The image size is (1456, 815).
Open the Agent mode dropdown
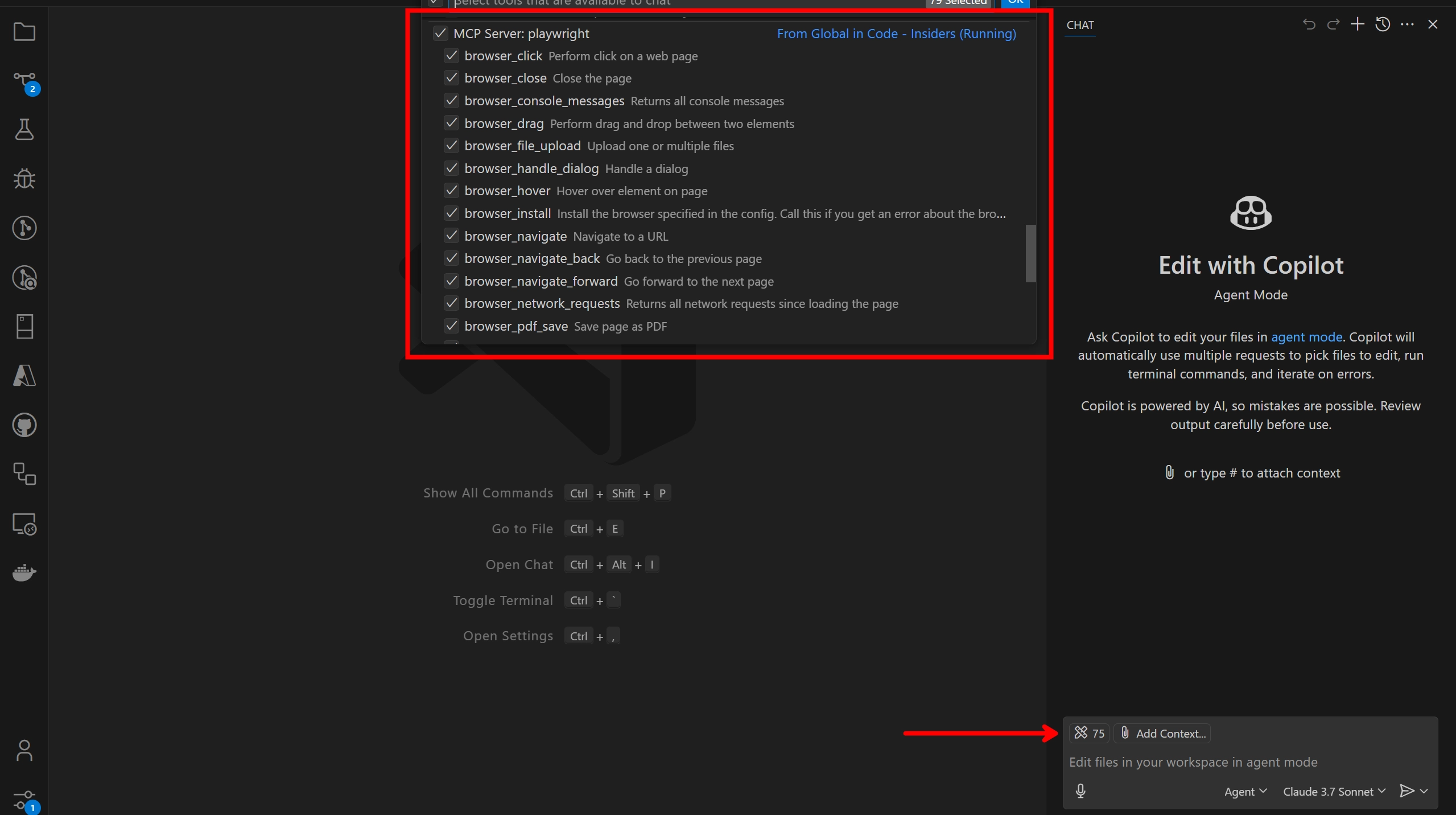pos(1245,791)
